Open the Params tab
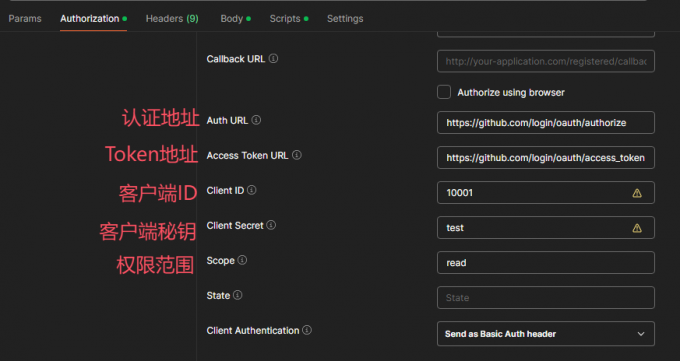680x361 pixels. tap(25, 19)
